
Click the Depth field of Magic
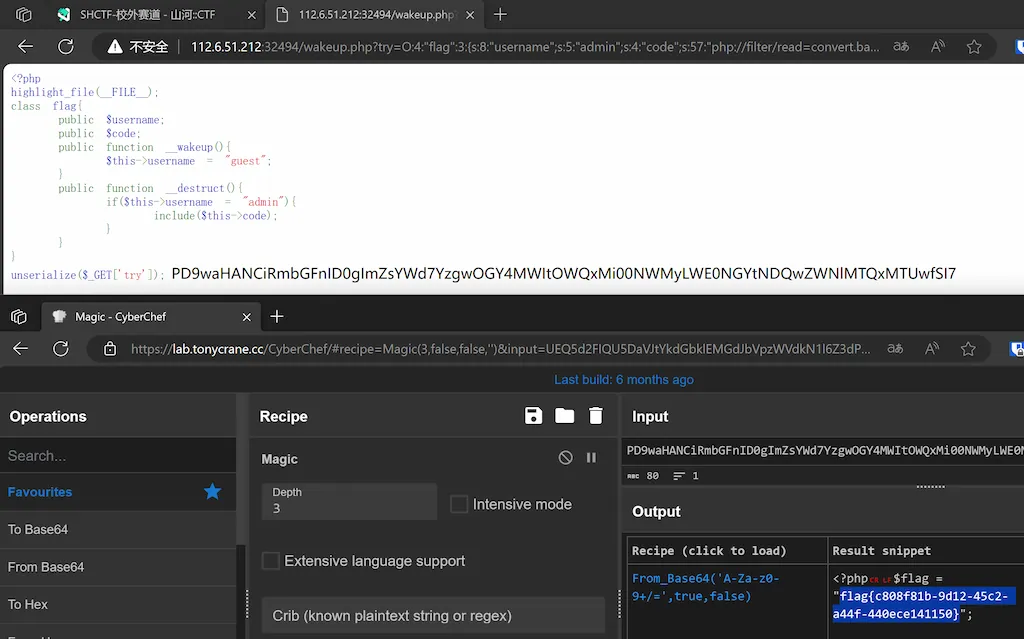[348, 507]
